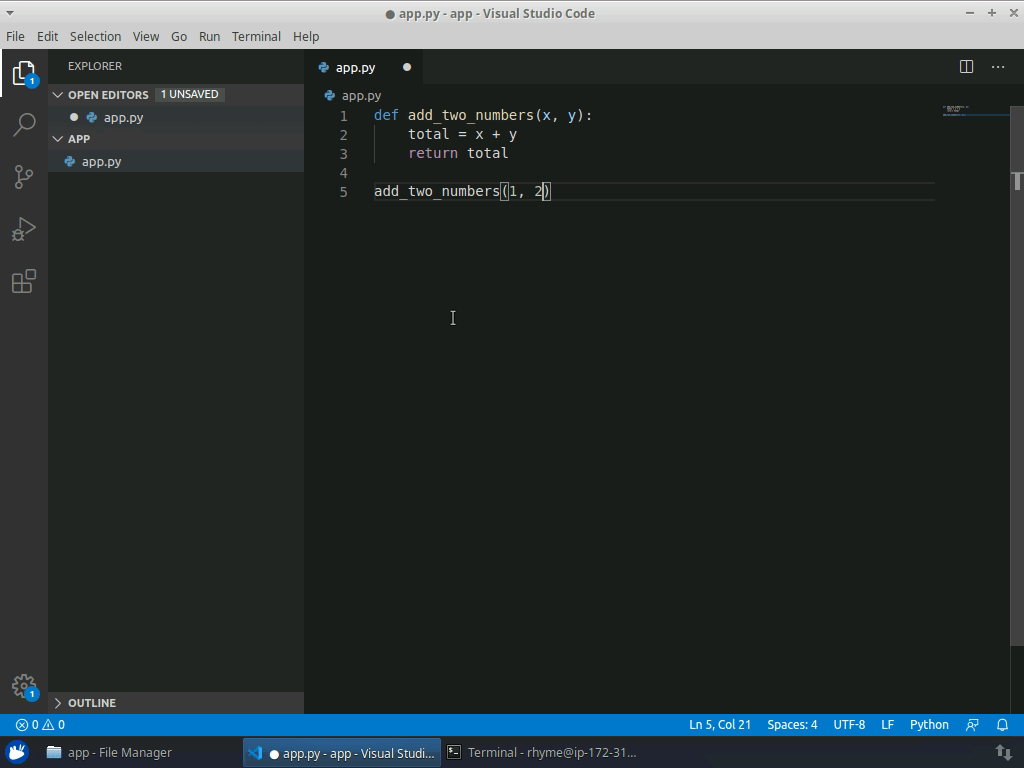Open Spaces: 4 indentation selector
The image size is (1024, 768).
(792, 724)
